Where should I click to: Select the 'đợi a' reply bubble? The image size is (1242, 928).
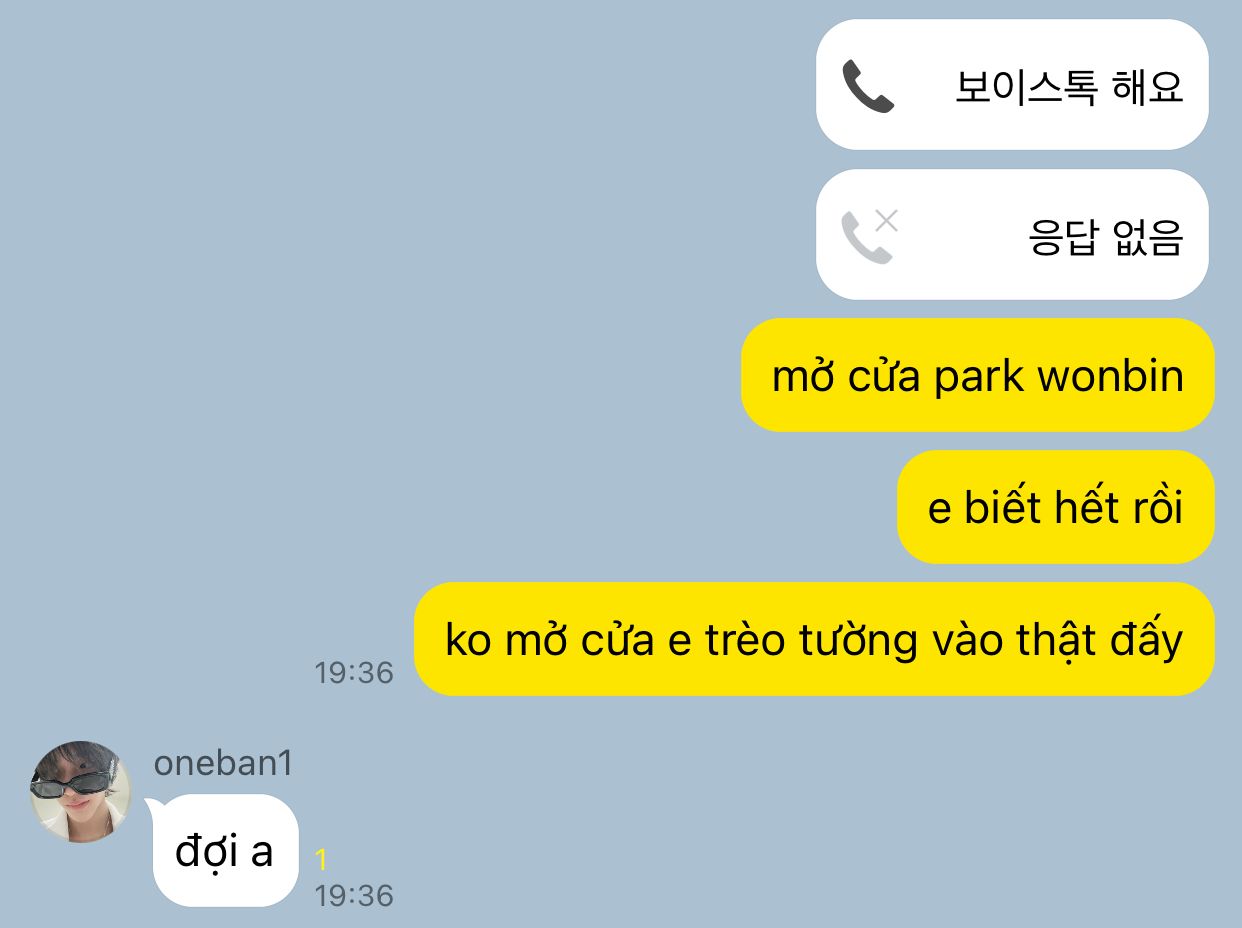coord(224,851)
